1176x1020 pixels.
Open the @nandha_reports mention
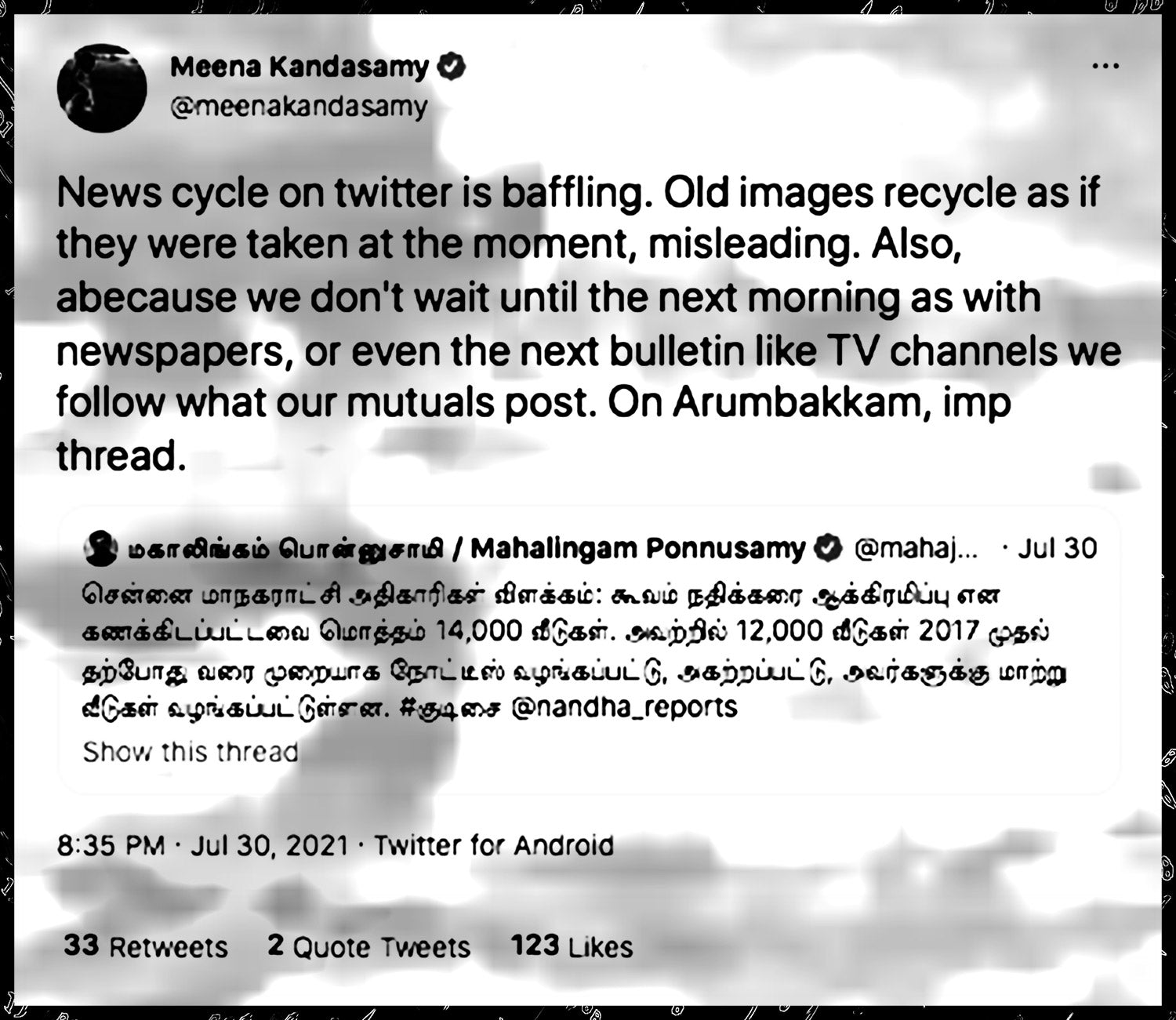point(624,707)
